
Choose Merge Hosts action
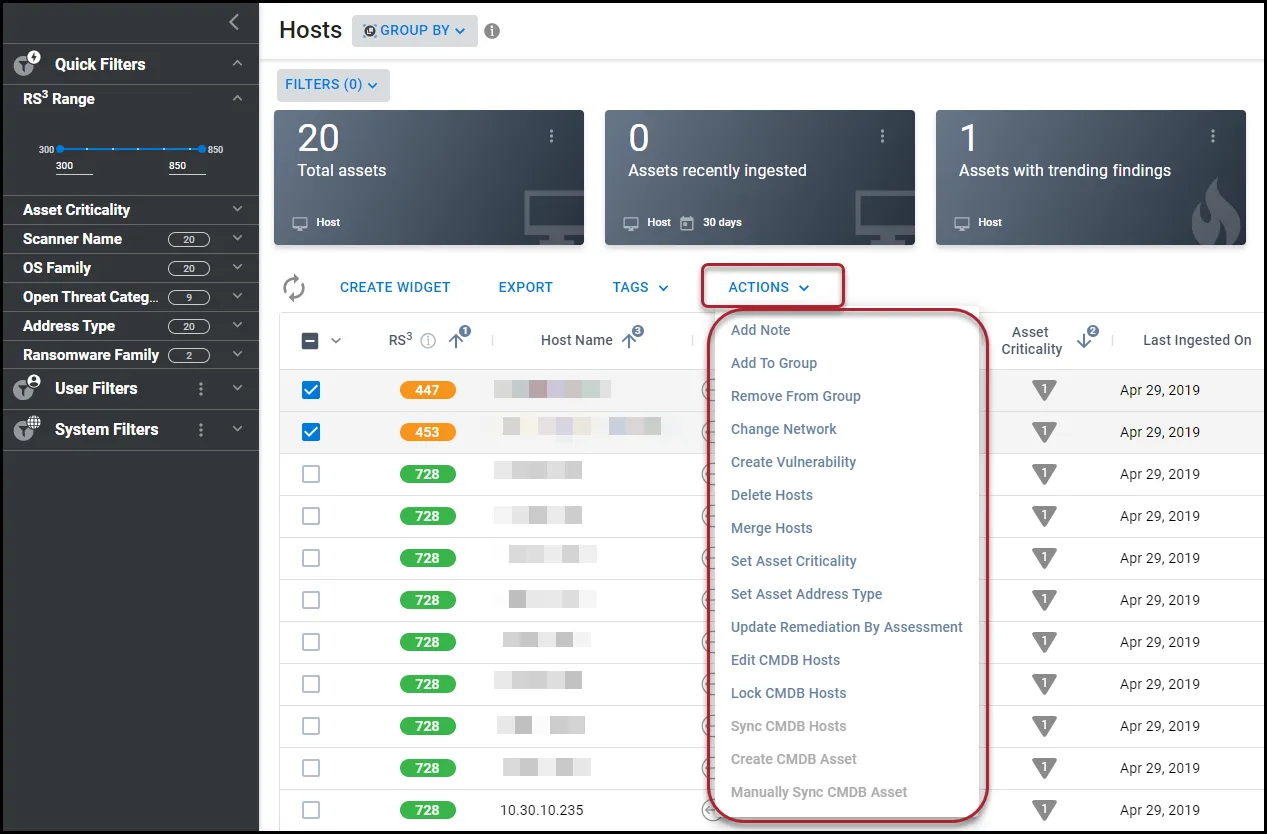(x=772, y=528)
